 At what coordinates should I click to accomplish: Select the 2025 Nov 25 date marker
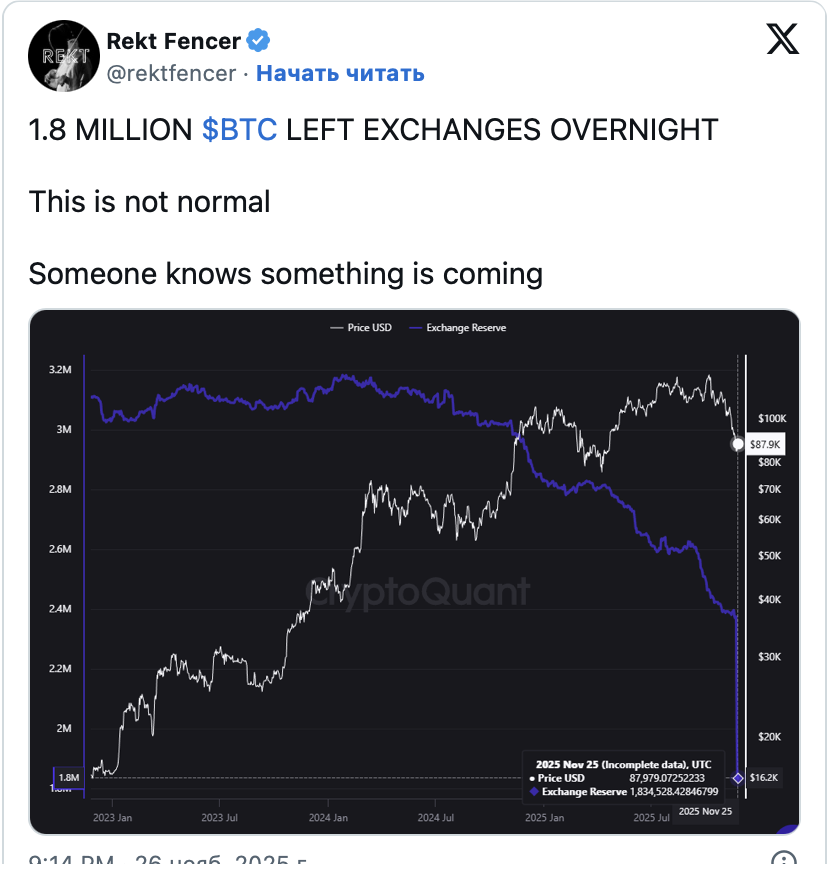click(706, 812)
